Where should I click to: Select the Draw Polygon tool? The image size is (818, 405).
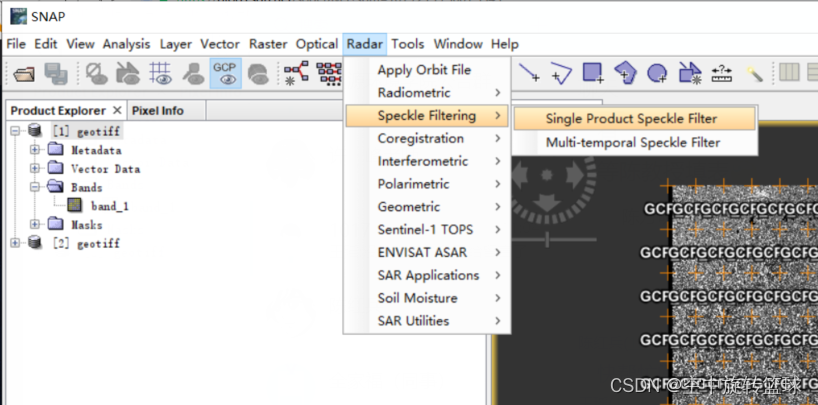(624, 74)
